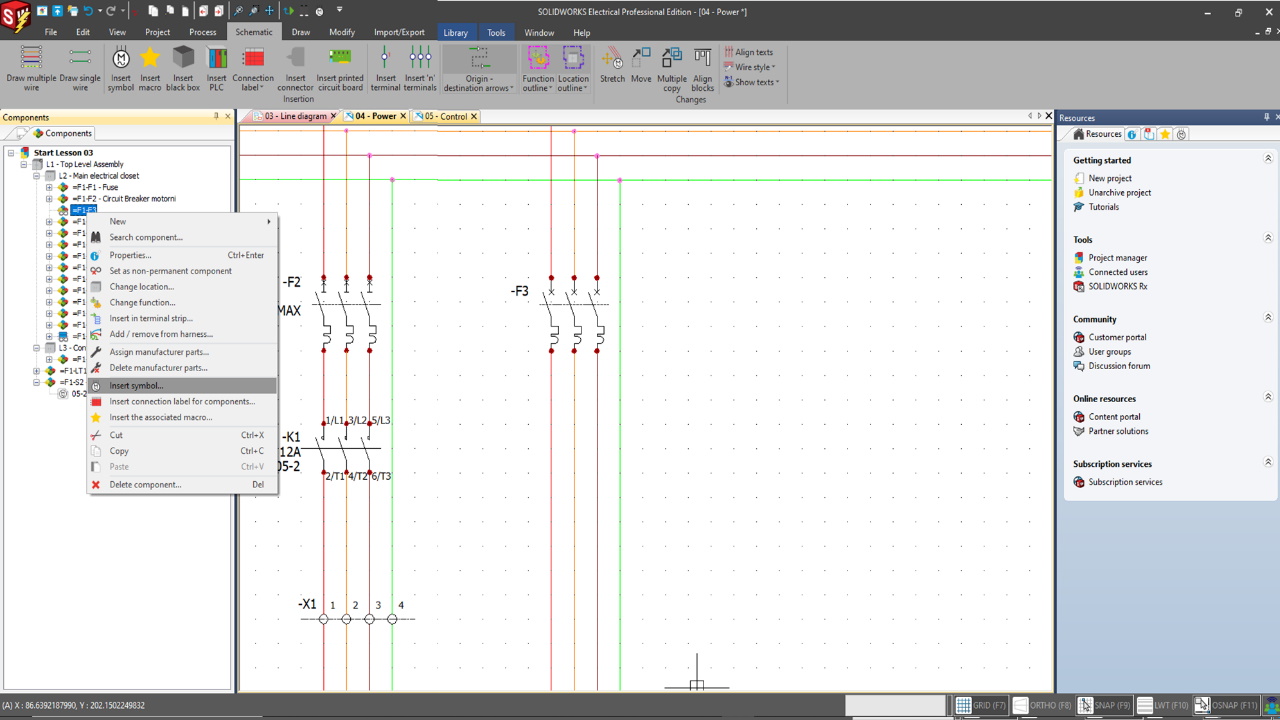Open the Project manager link
1280x720 pixels.
point(1118,258)
